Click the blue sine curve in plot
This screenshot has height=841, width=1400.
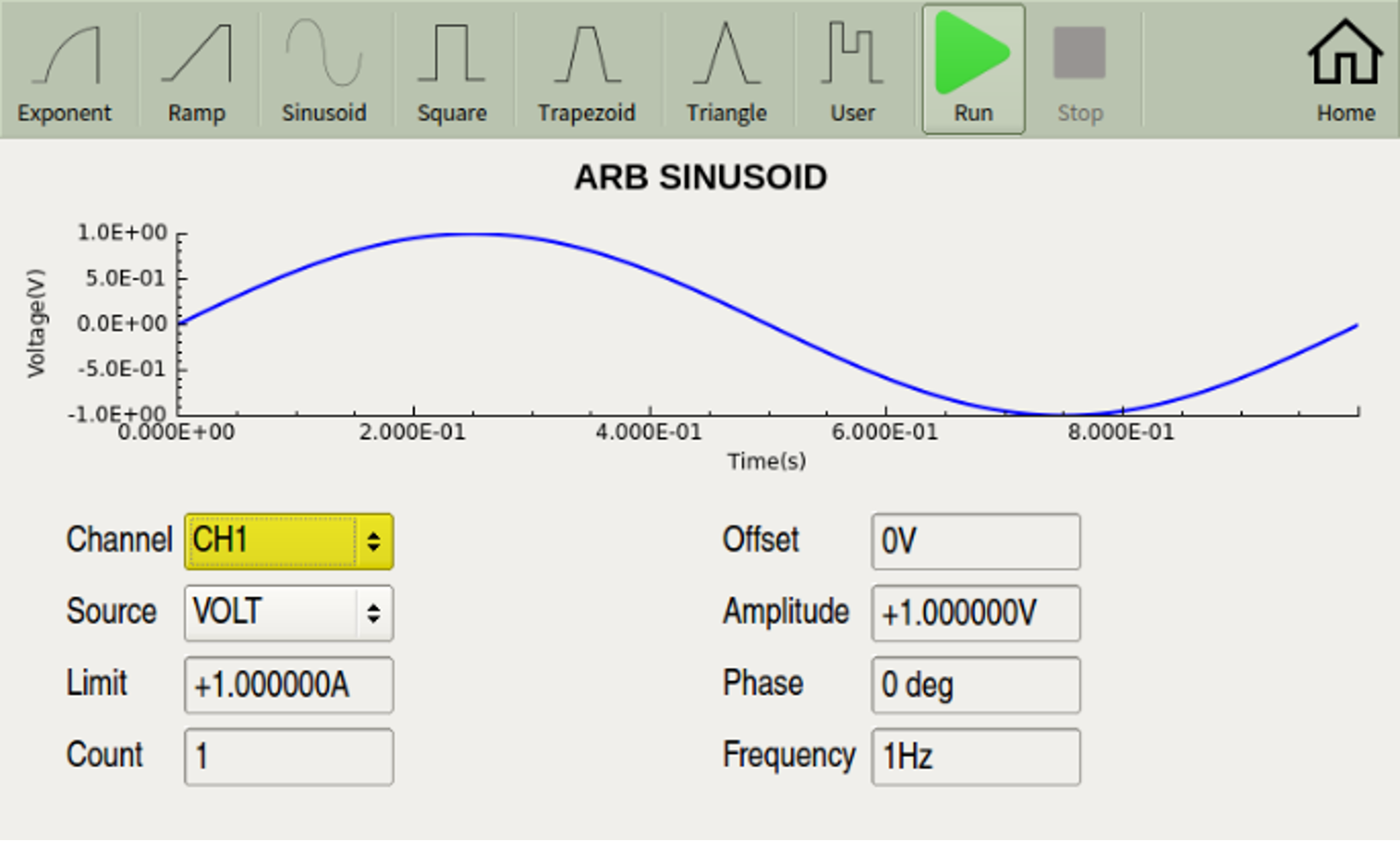[466, 234]
